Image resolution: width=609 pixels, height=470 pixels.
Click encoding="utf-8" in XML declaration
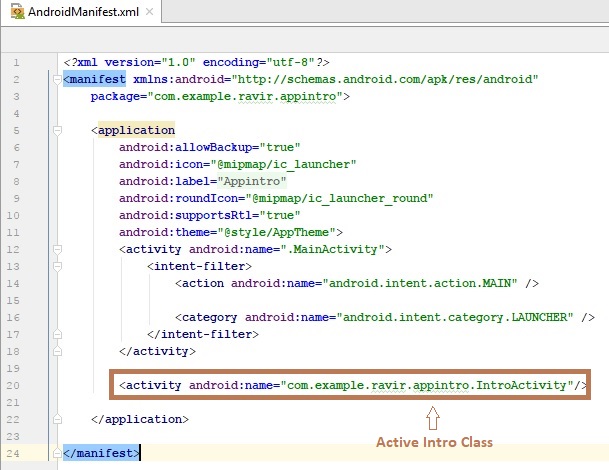259,62
